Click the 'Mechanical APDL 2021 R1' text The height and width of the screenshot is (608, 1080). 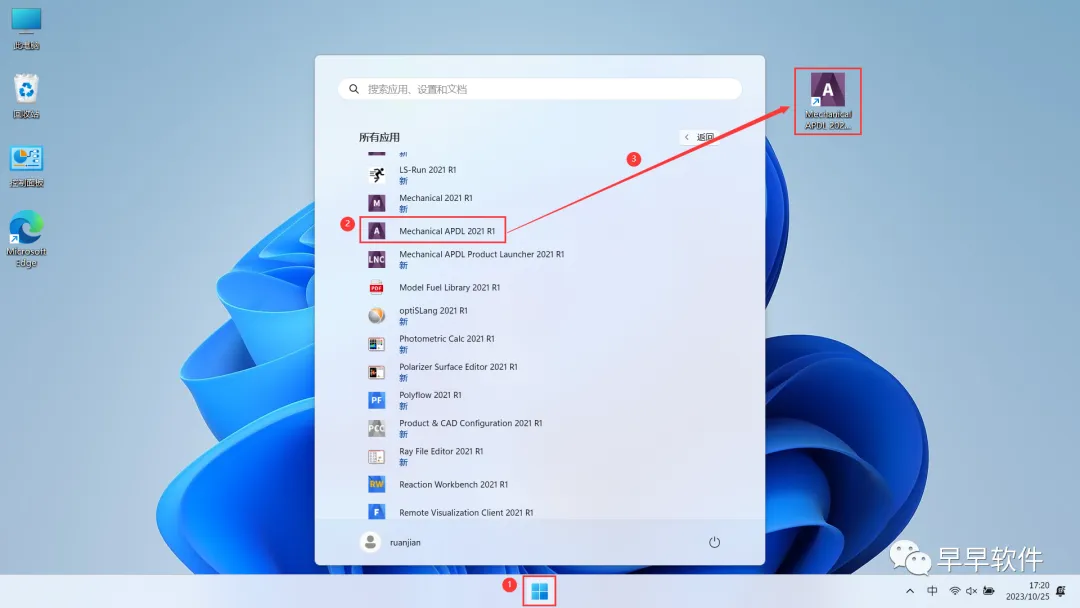coord(447,231)
